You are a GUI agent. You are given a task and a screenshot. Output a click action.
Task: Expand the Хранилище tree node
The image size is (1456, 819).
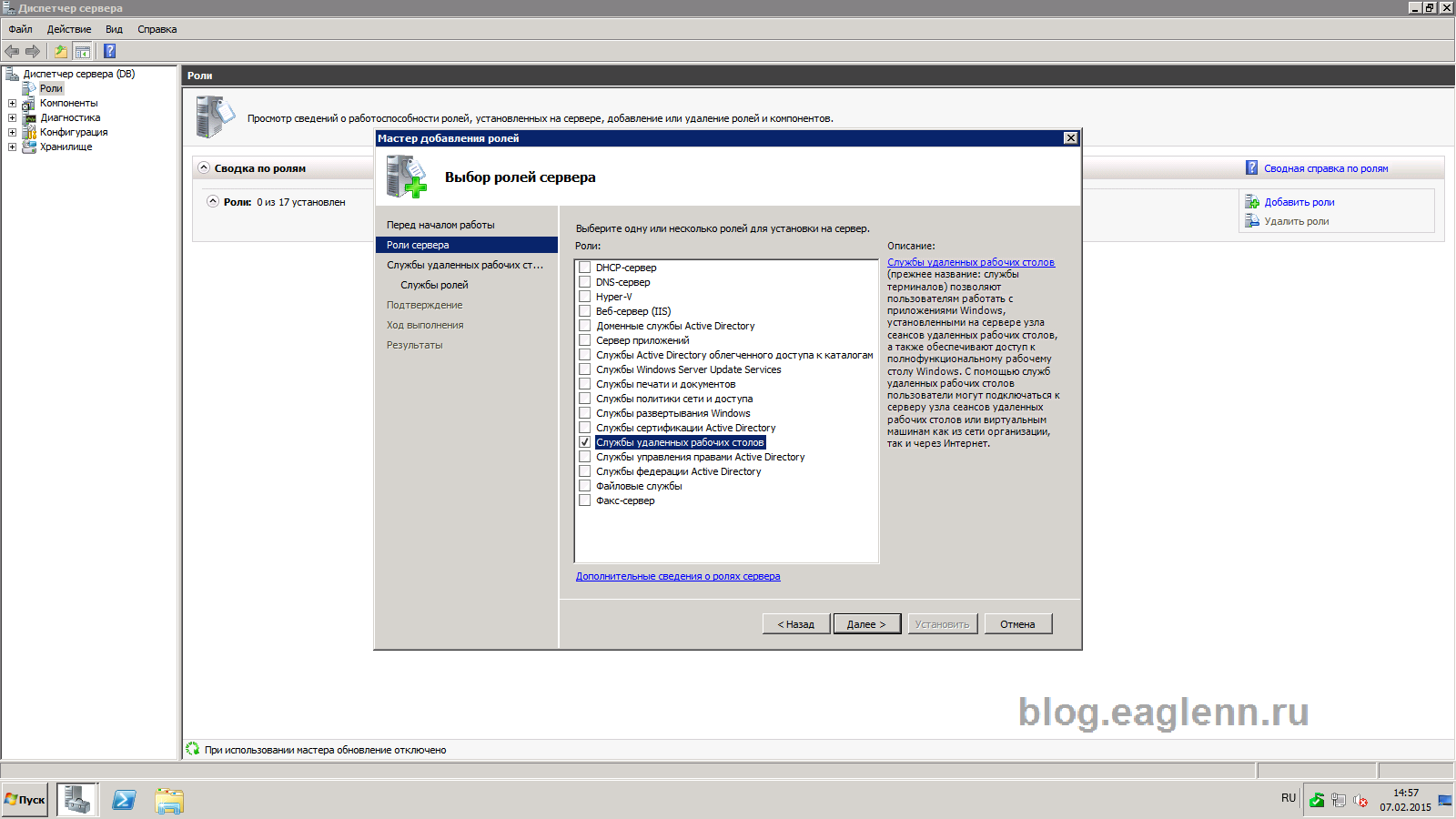[x=12, y=147]
